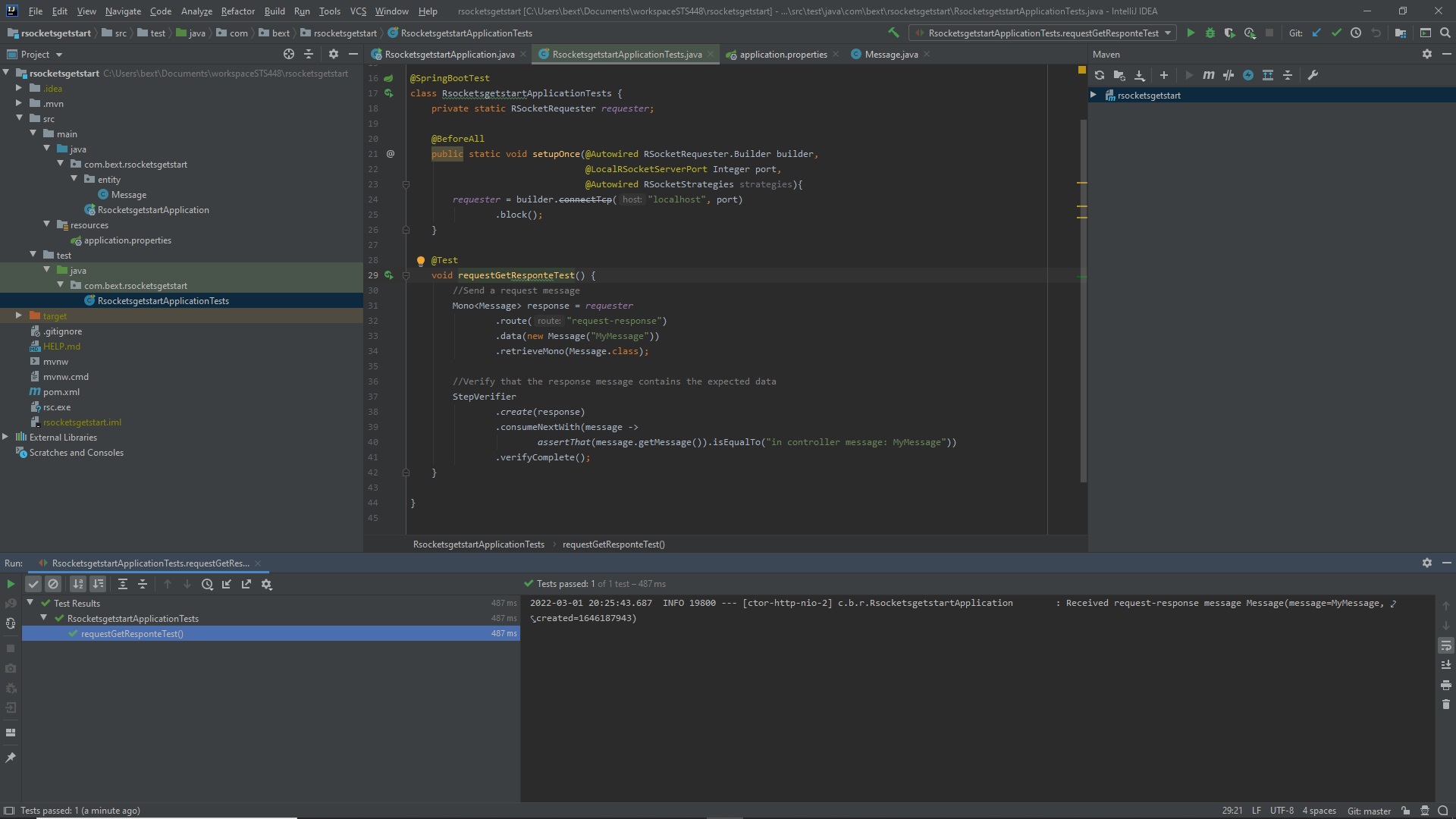Open Maven settings wrench icon
1456x819 pixels.
1313,75
